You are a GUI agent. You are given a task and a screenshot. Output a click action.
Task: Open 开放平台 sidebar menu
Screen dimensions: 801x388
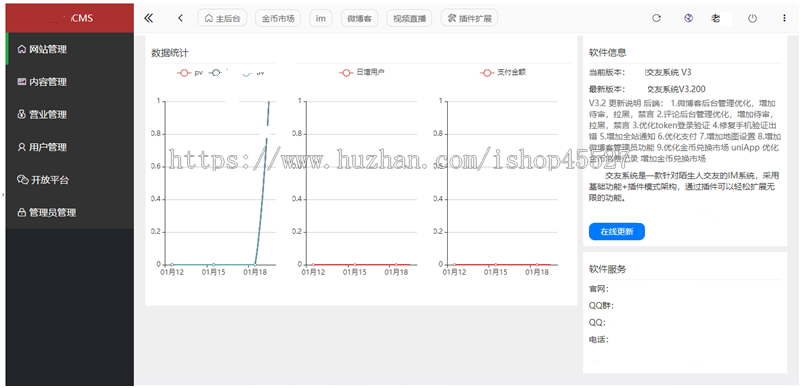(70, 180)
